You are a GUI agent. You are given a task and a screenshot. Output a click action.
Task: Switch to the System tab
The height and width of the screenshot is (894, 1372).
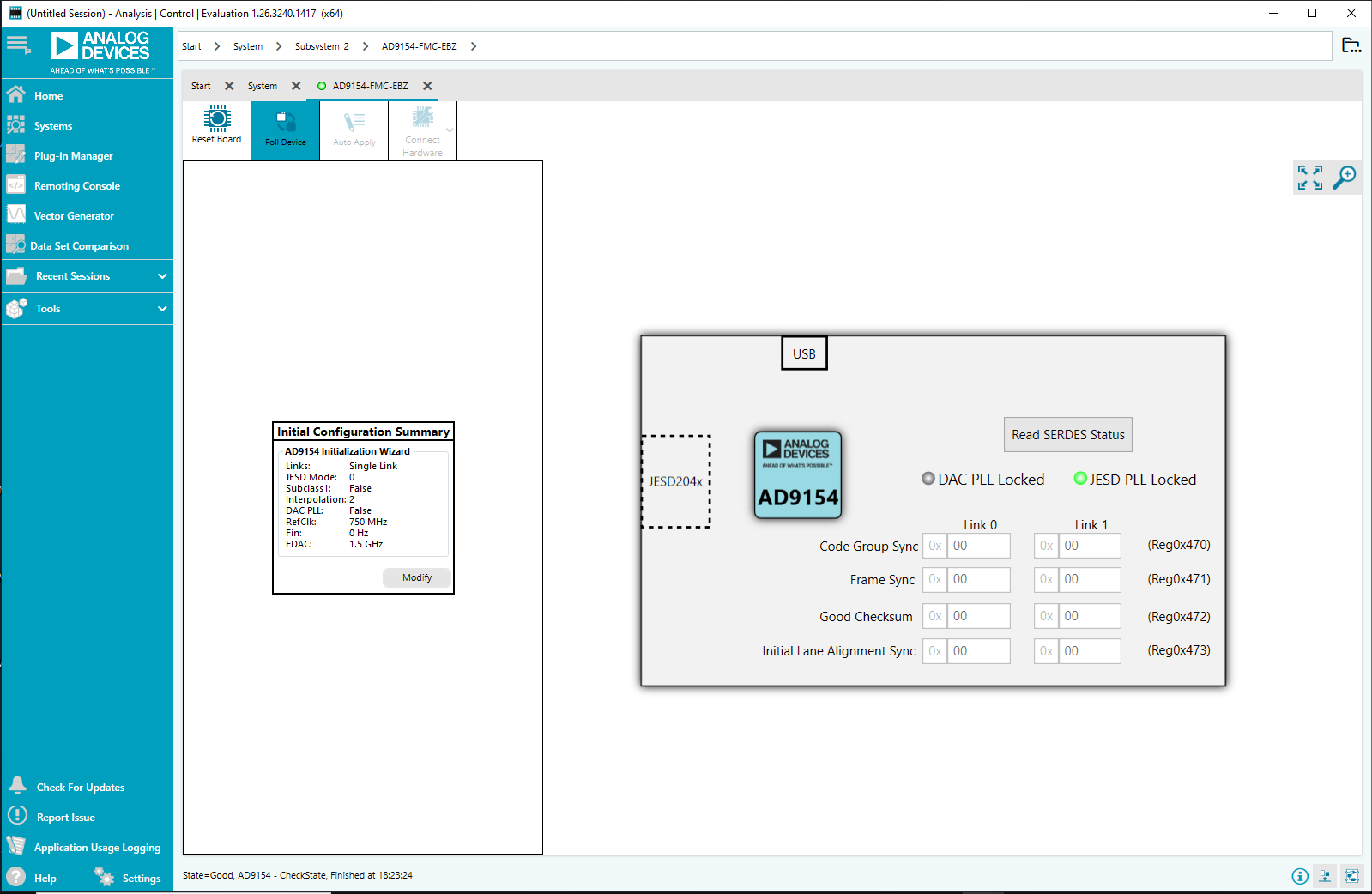263,86
